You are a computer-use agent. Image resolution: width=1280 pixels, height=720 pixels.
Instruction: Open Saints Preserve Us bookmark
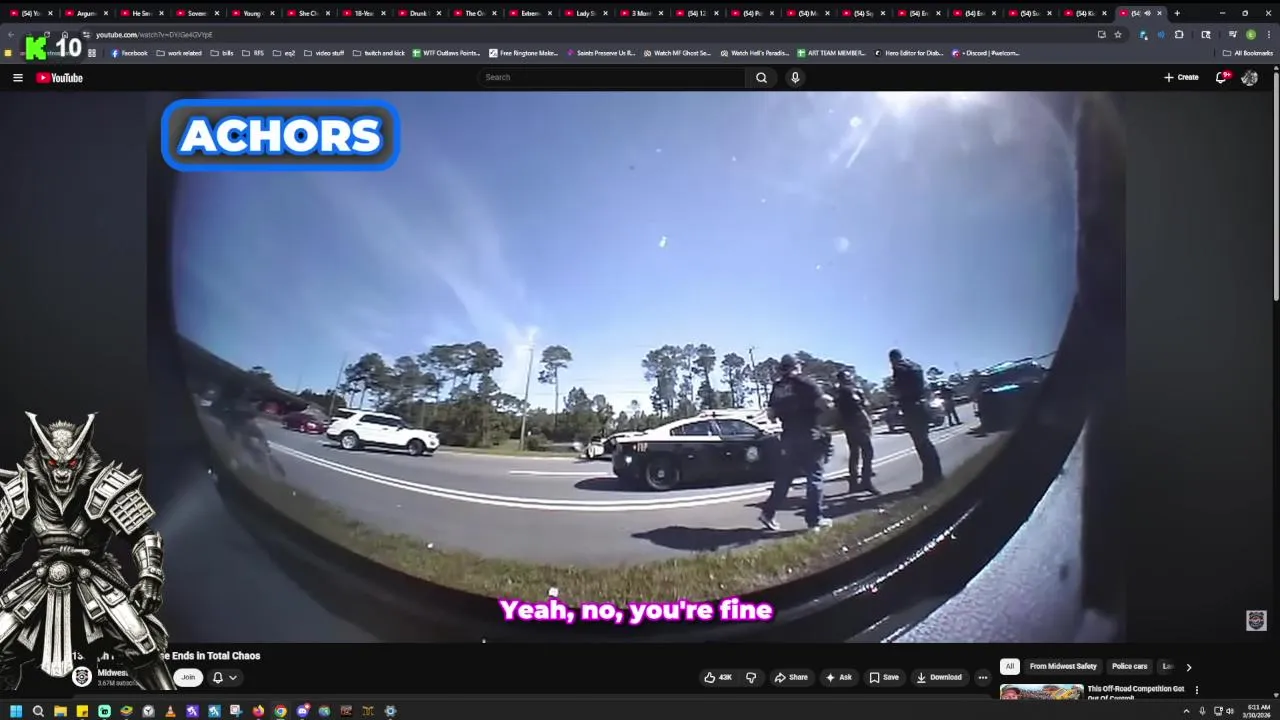pyautogui.click(x=601, y=53)
